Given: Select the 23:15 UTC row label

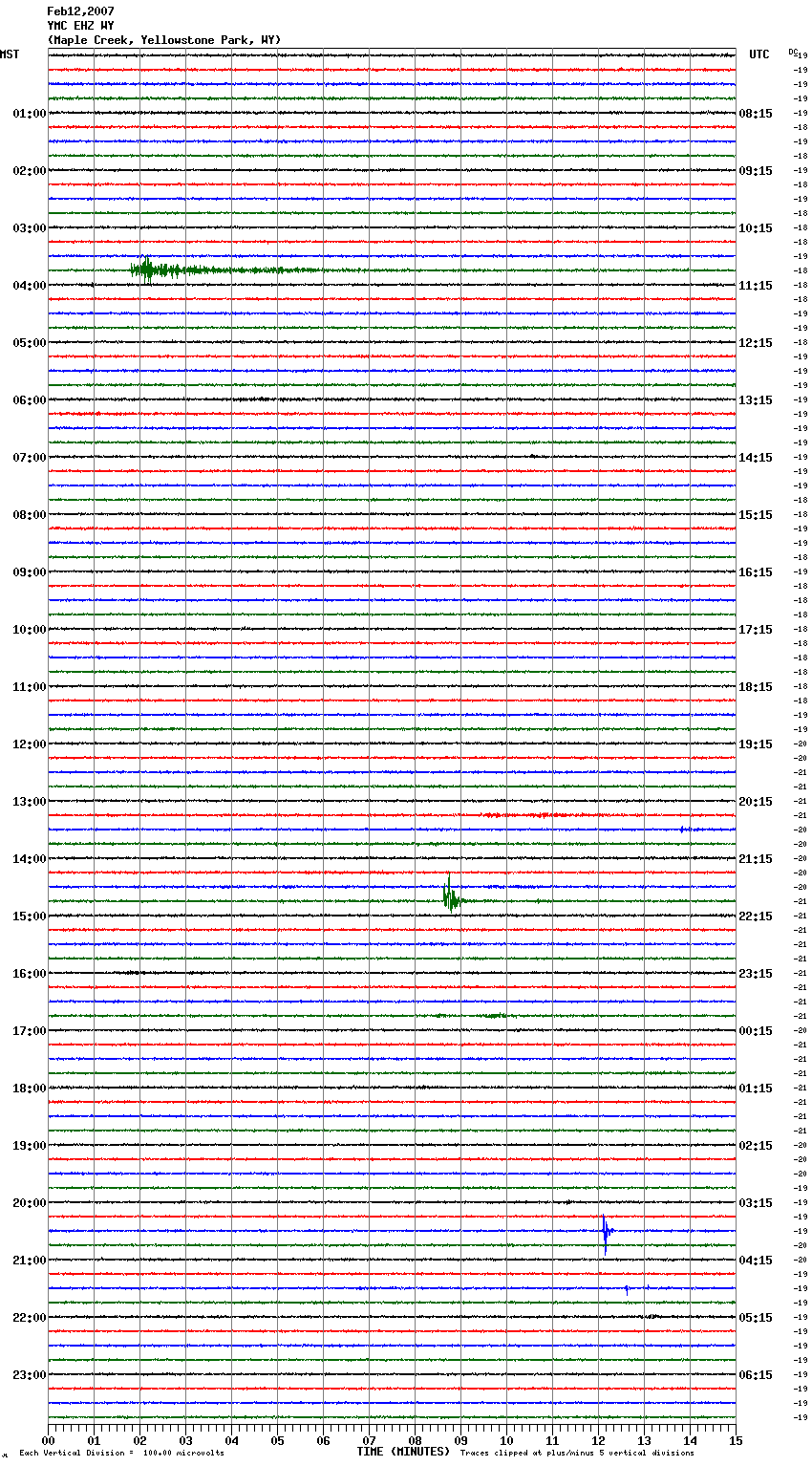Looking at the screenshot, I should (756, 974).
